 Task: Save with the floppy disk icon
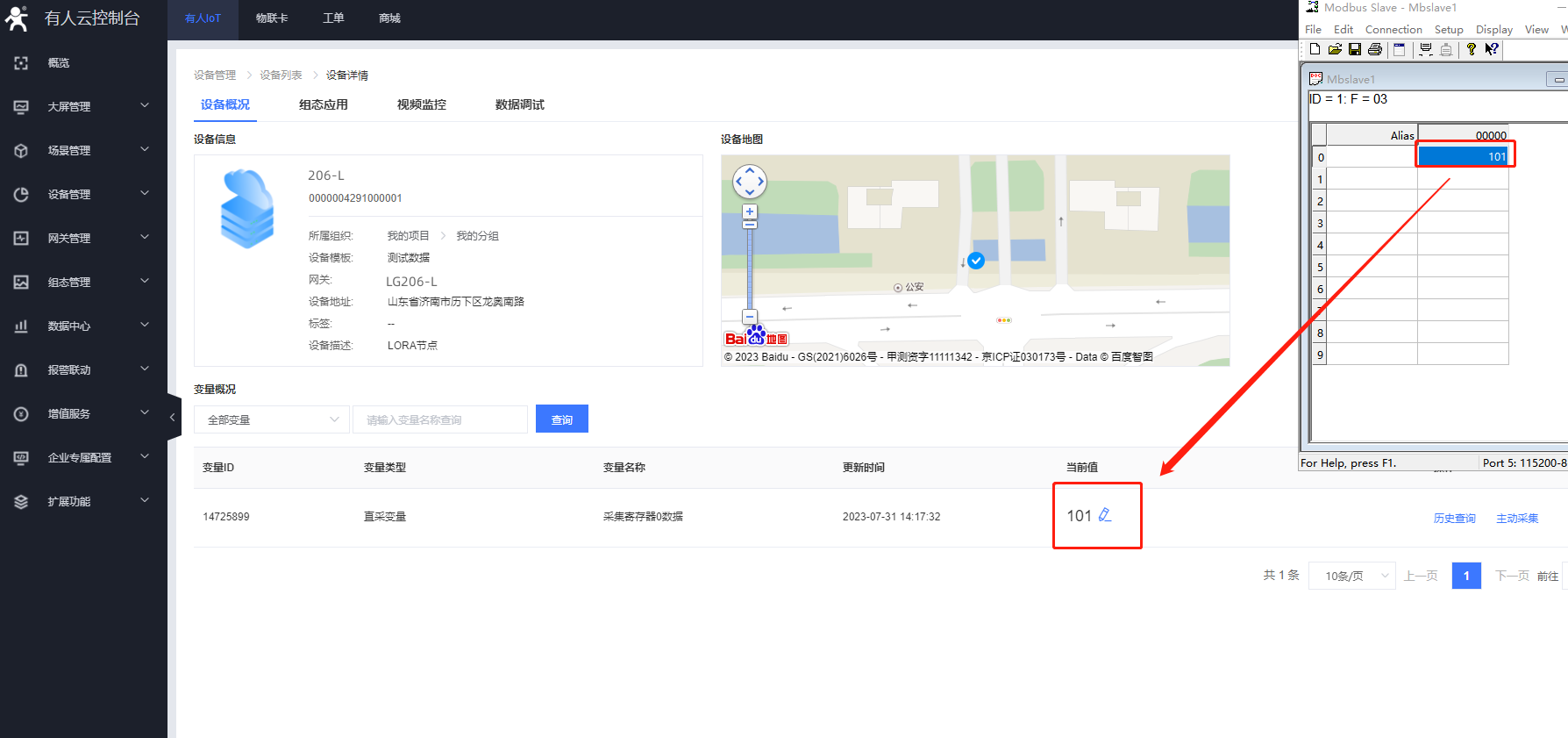click(x=1355, y=49)
